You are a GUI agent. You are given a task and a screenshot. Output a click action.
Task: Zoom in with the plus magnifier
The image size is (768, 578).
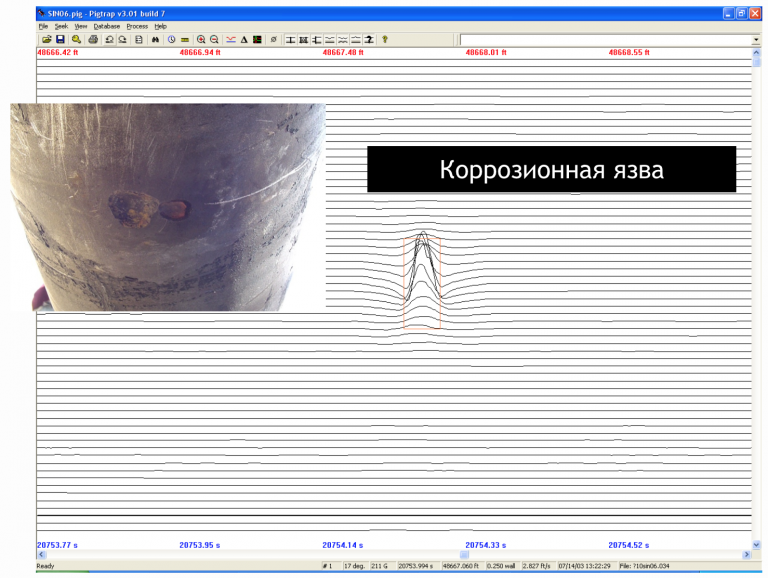201,40
